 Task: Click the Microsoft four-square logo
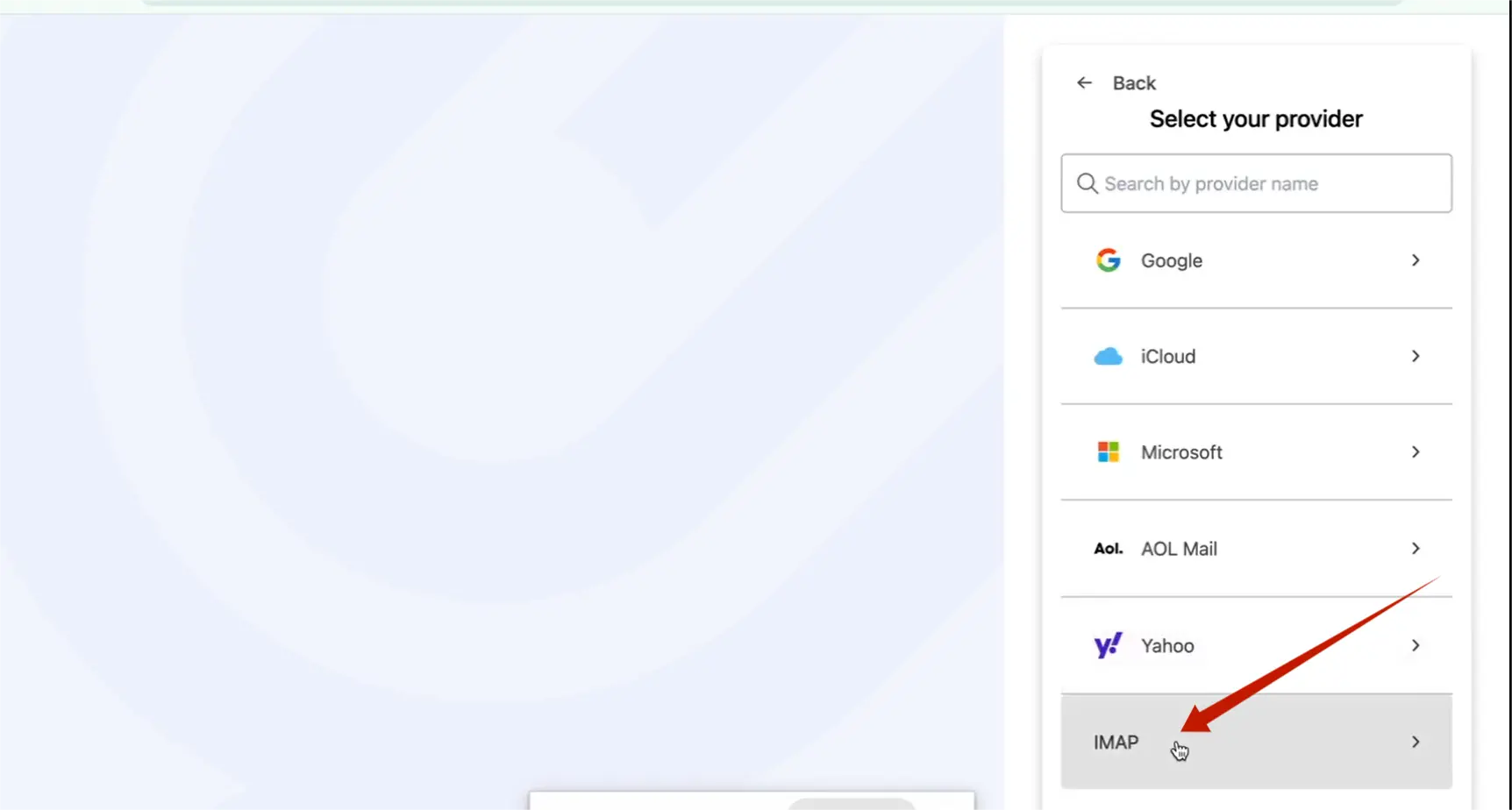[1108, 452]
